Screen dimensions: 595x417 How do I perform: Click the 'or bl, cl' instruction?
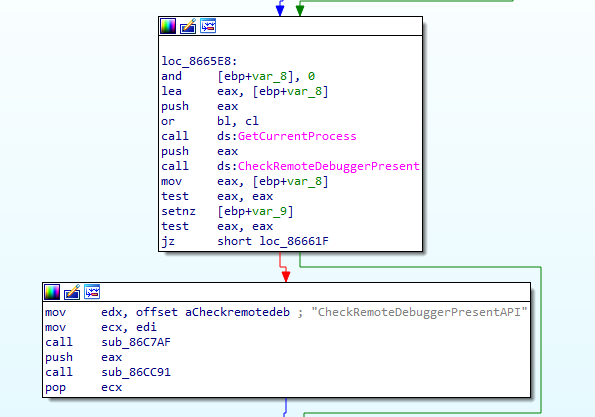coord(210,121)
